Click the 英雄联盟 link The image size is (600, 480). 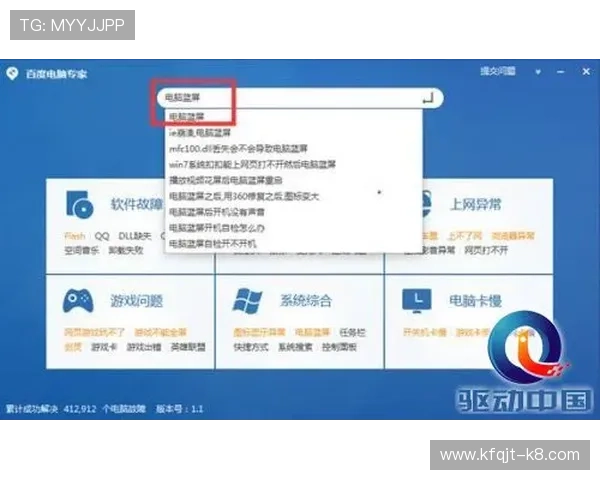188,347
